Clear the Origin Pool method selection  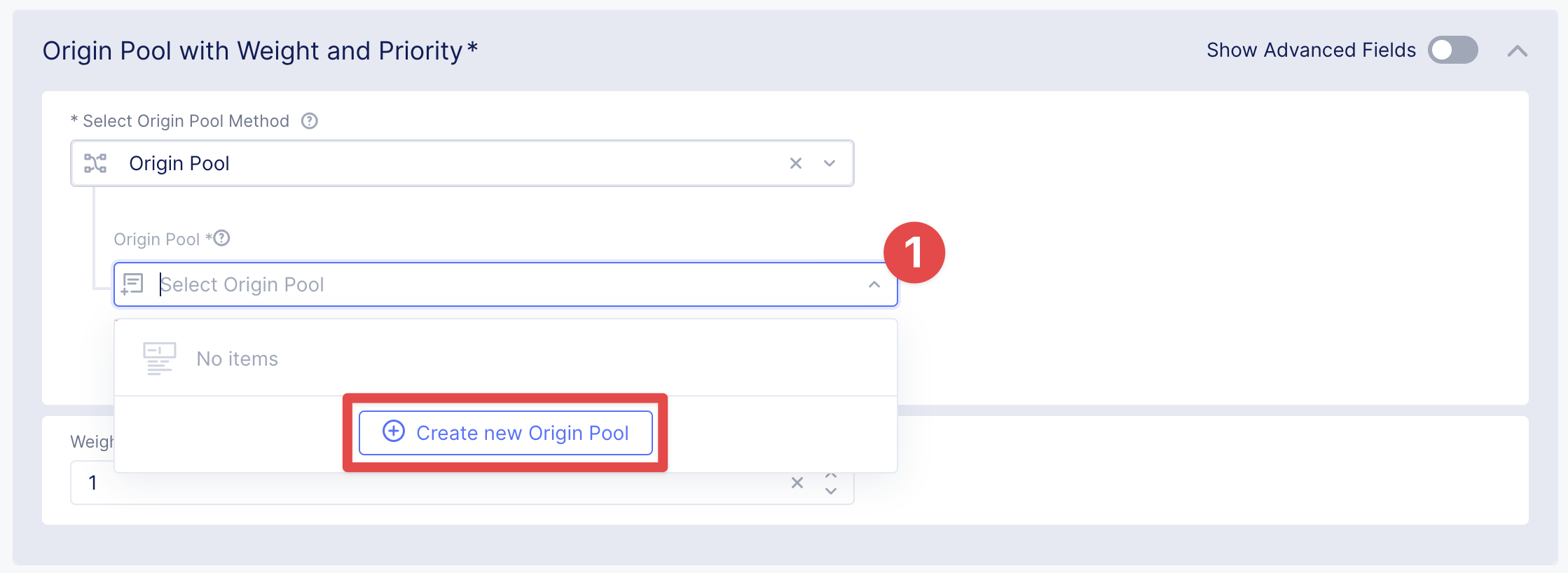click(796, 163)
